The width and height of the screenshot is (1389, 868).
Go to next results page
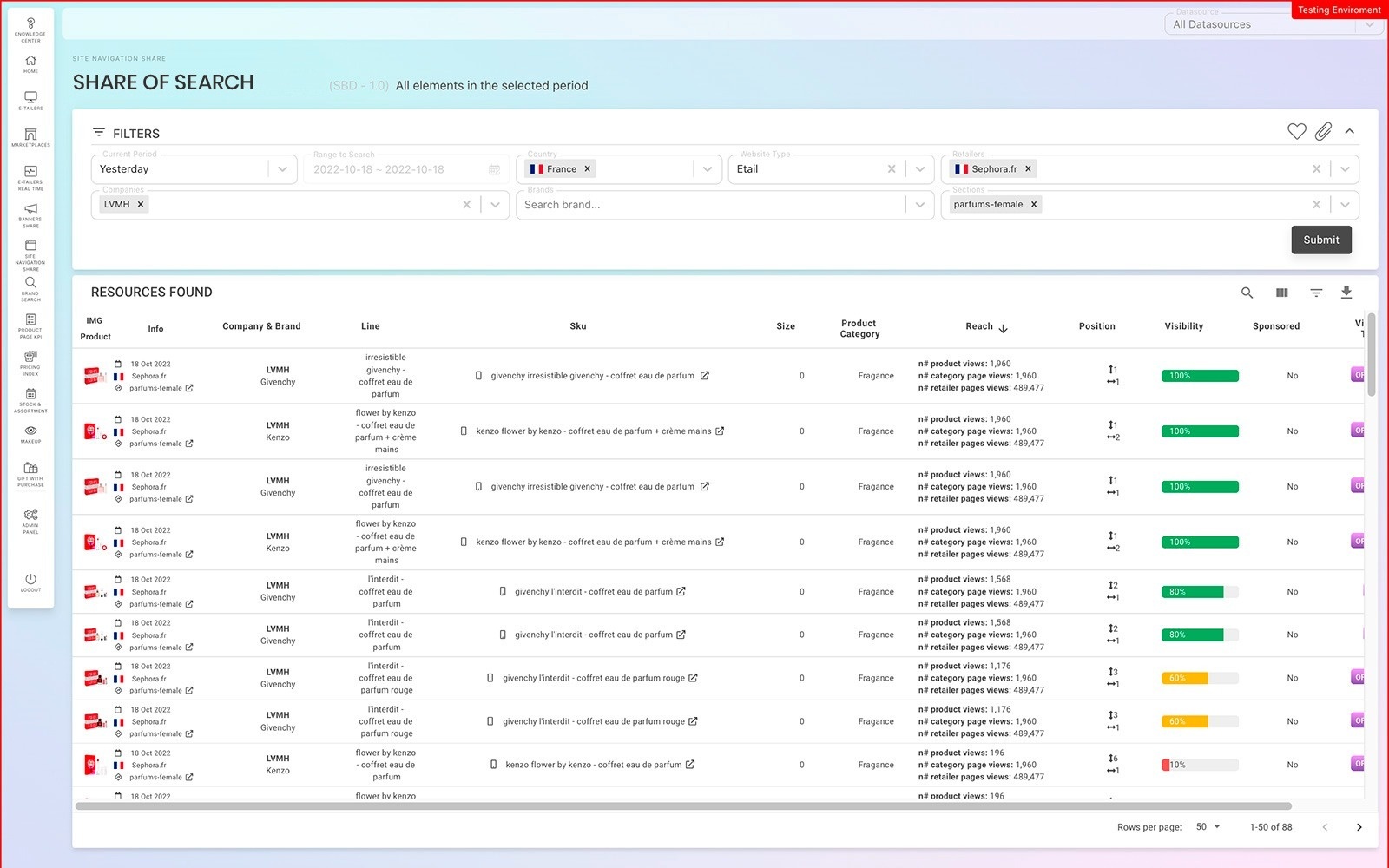(1359, 827)
